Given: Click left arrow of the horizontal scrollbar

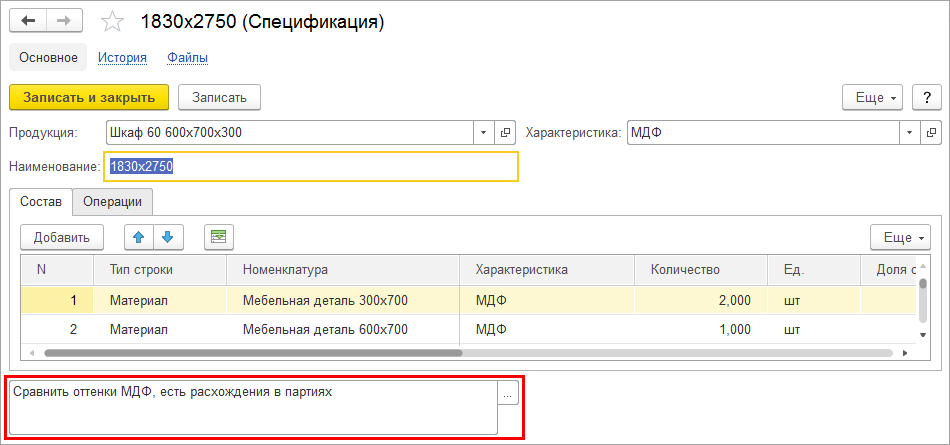Looking at the screenshot, I should point(32,352).
